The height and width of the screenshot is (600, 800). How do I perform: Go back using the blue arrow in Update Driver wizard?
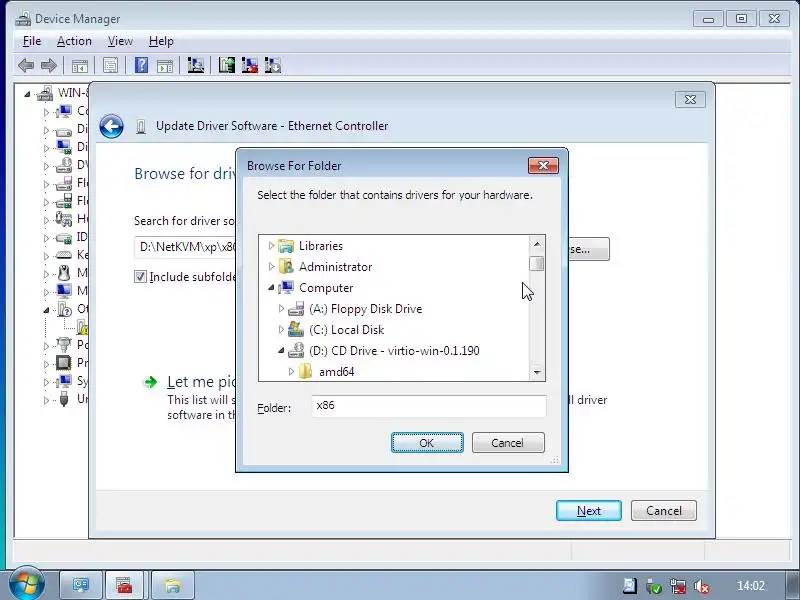pos(111,126)
